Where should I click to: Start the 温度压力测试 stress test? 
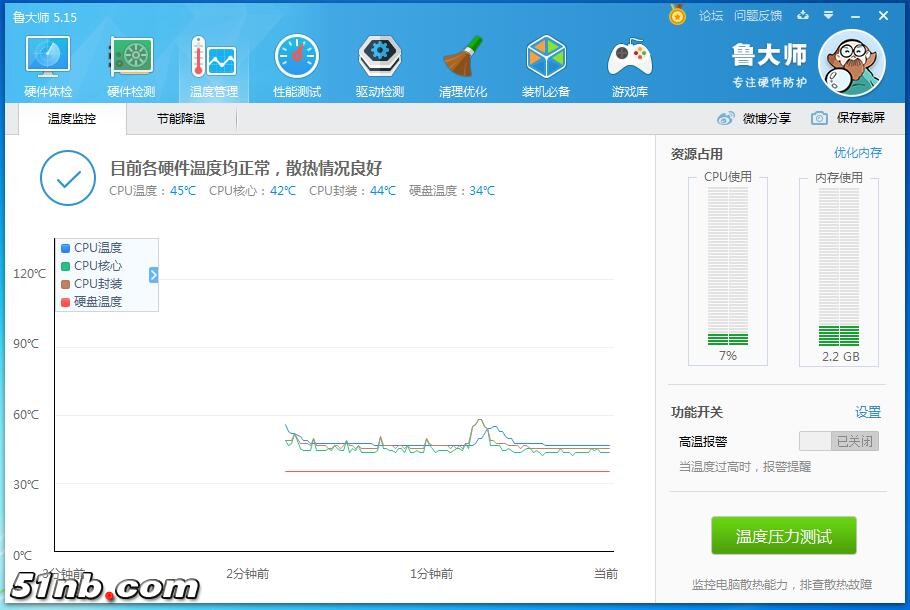coord(783,537)
